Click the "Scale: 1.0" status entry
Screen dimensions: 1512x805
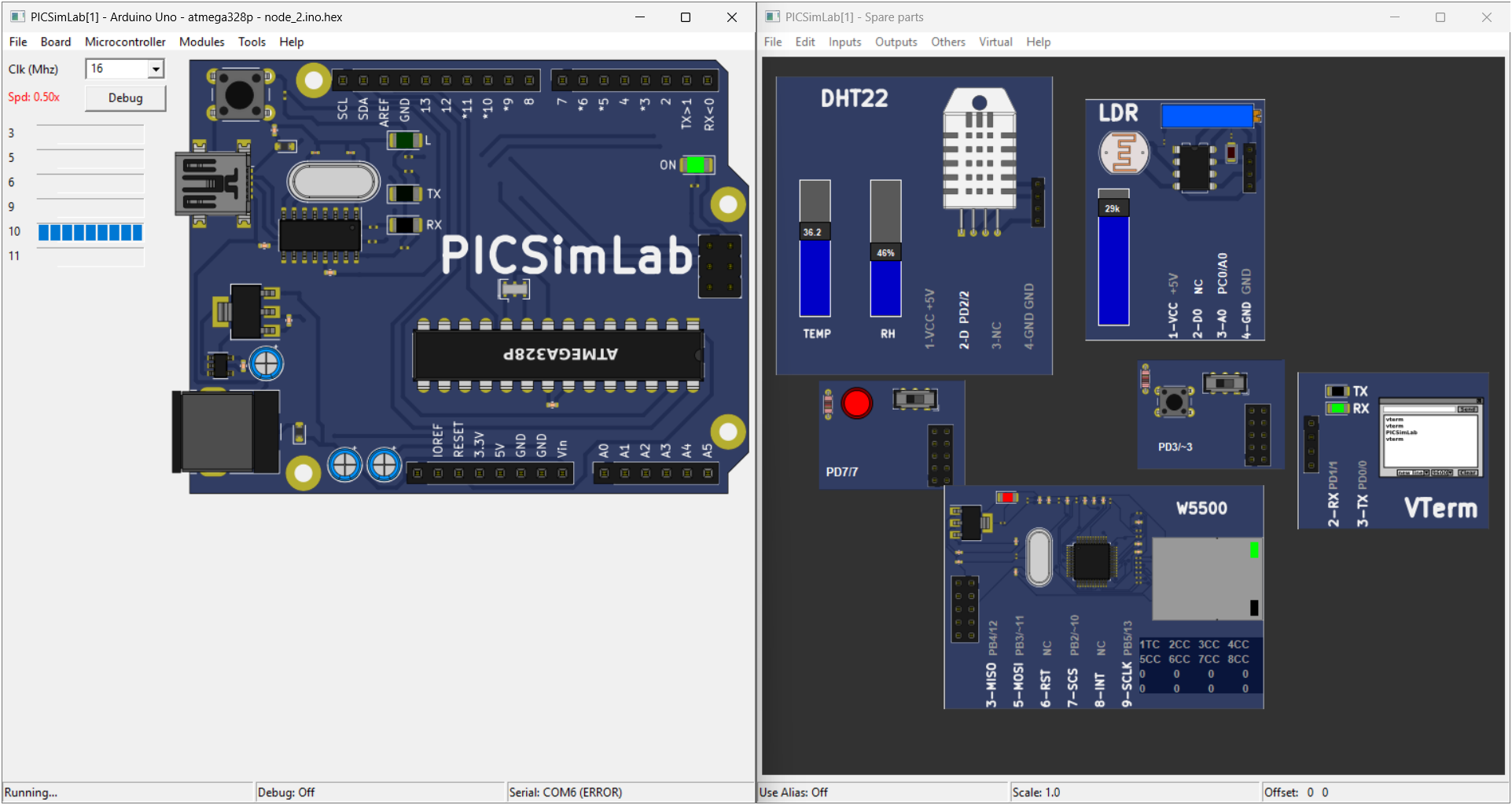pos(1036,792)
